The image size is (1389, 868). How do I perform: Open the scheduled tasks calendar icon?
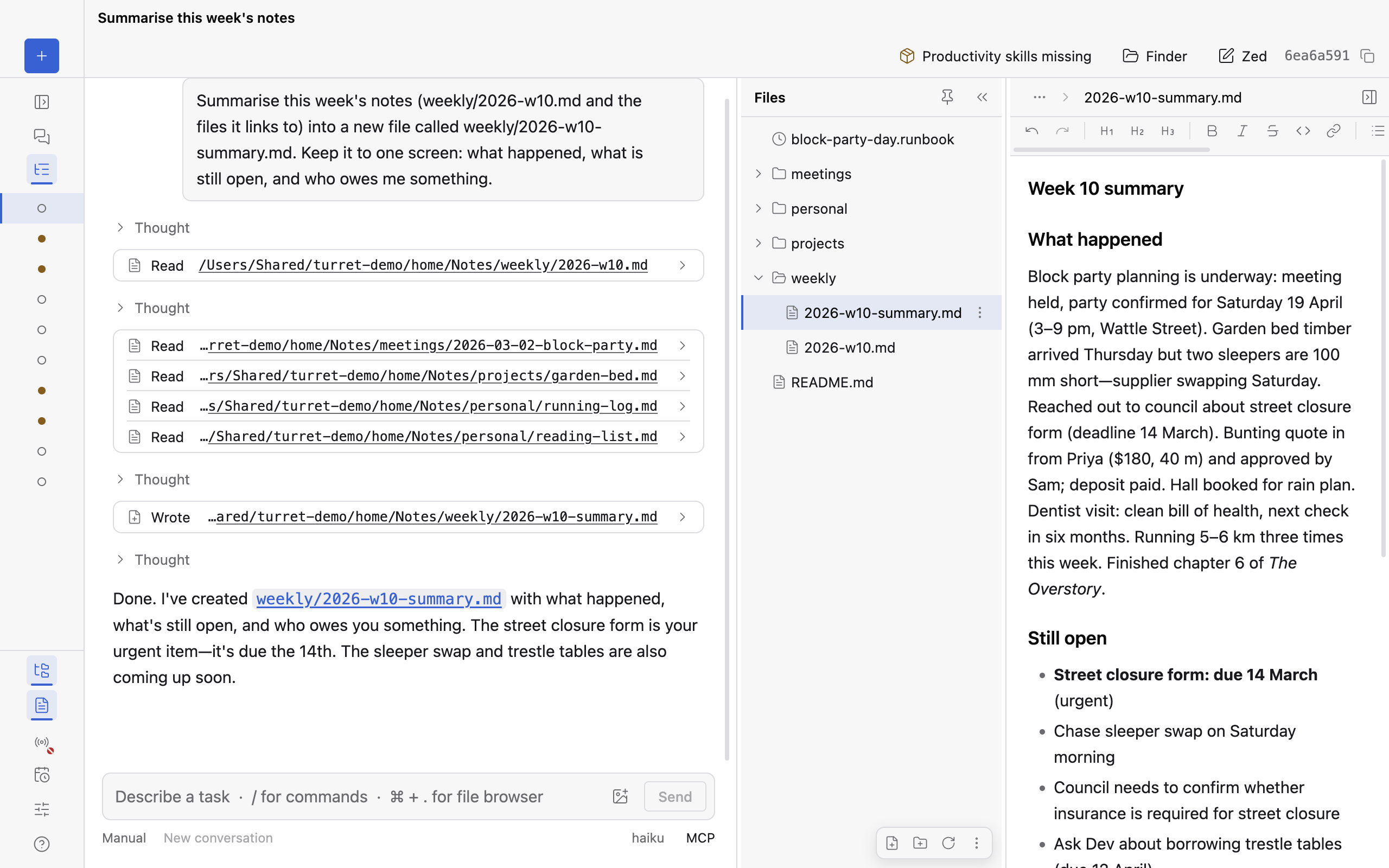41,775
